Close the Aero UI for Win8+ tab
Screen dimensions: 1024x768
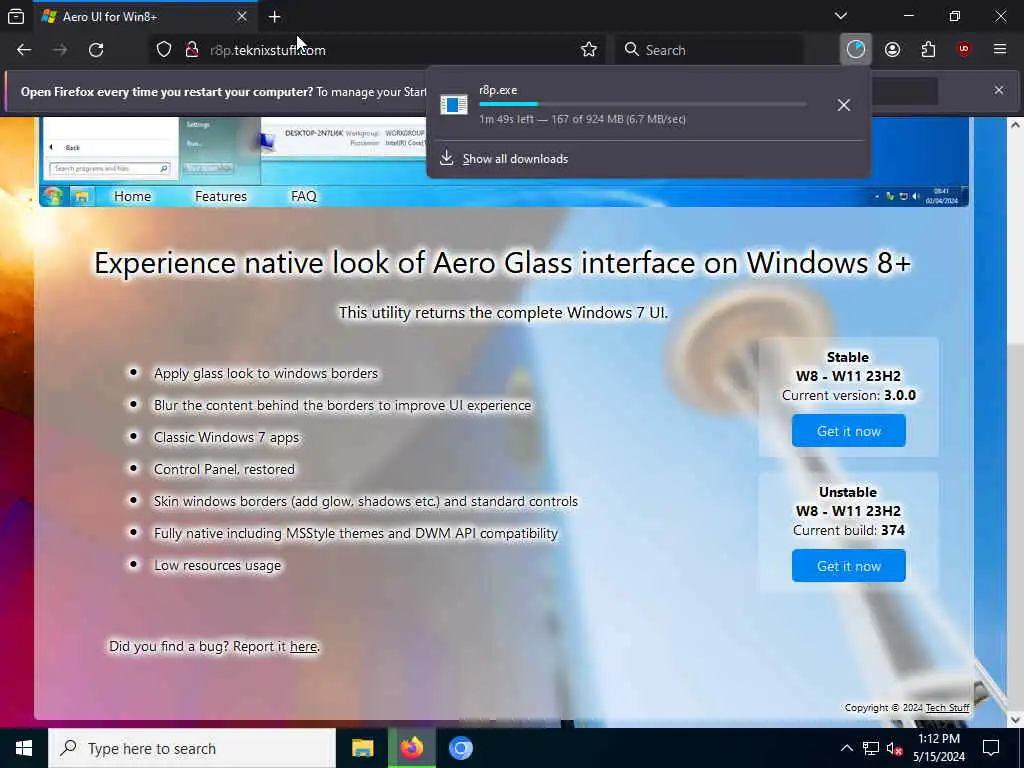(242, 16)
